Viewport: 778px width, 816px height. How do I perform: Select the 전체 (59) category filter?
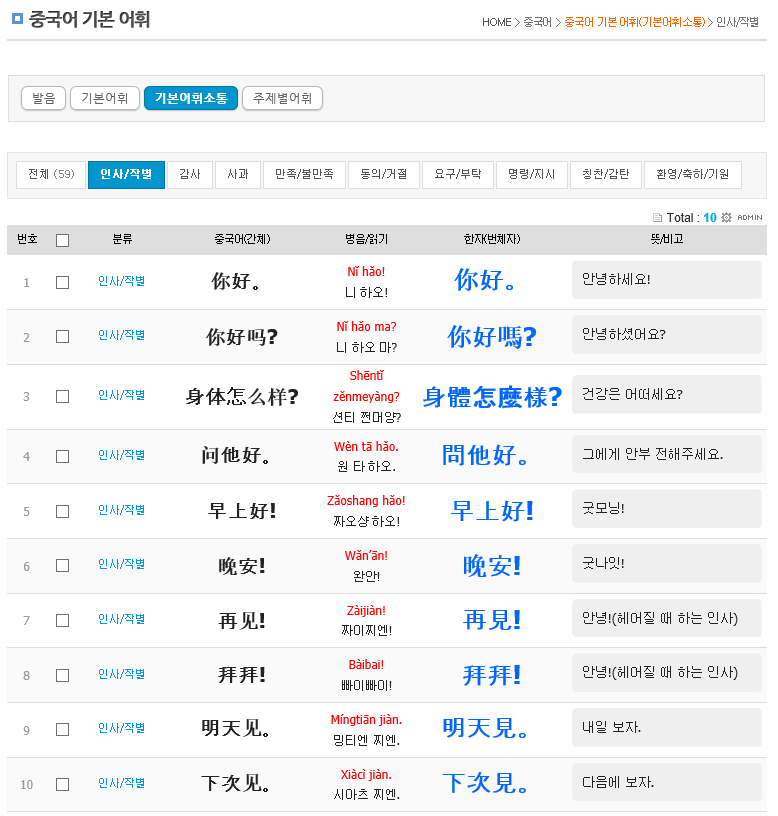click(x=51, y=174)
